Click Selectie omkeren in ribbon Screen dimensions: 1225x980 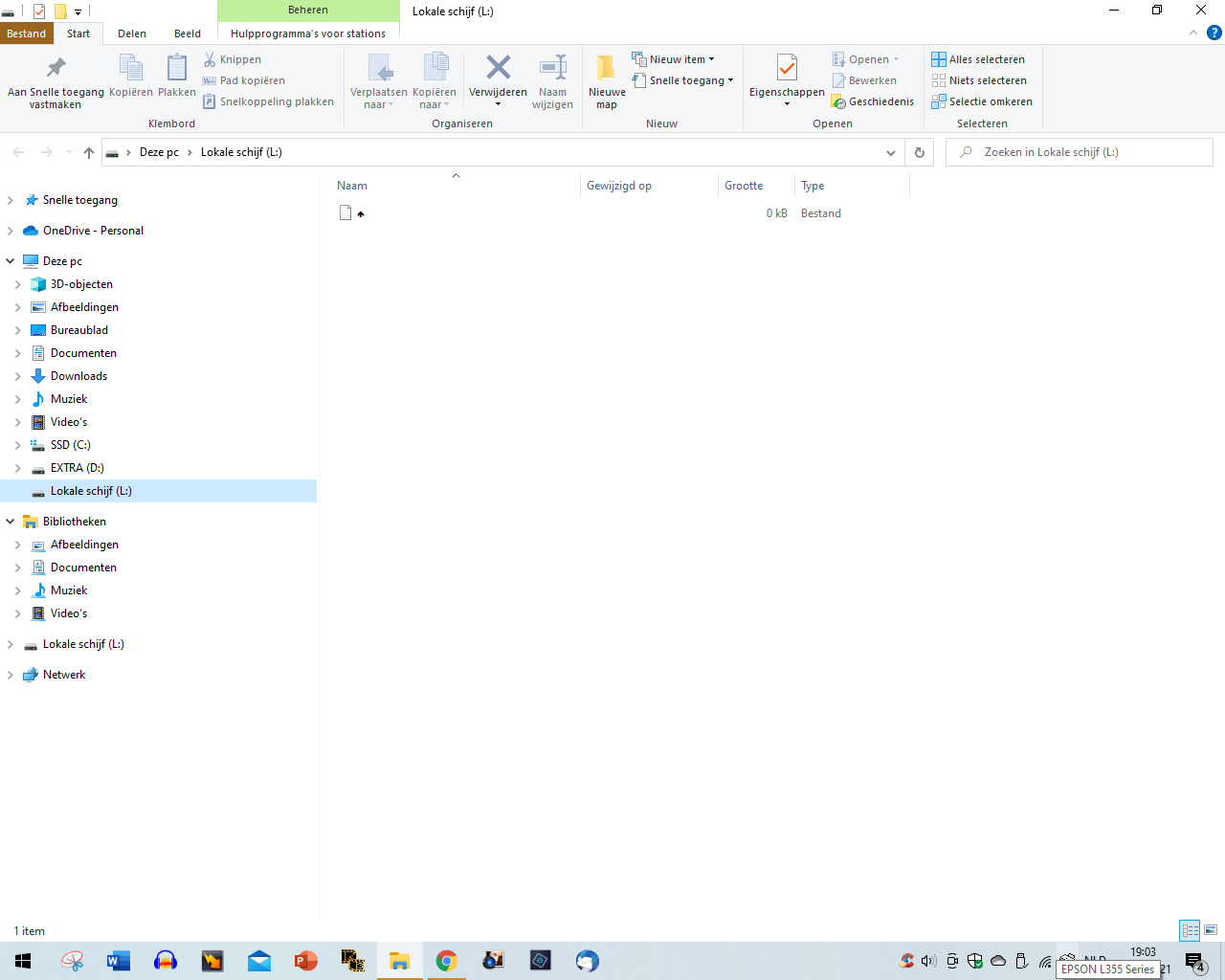tap(982, 101)
